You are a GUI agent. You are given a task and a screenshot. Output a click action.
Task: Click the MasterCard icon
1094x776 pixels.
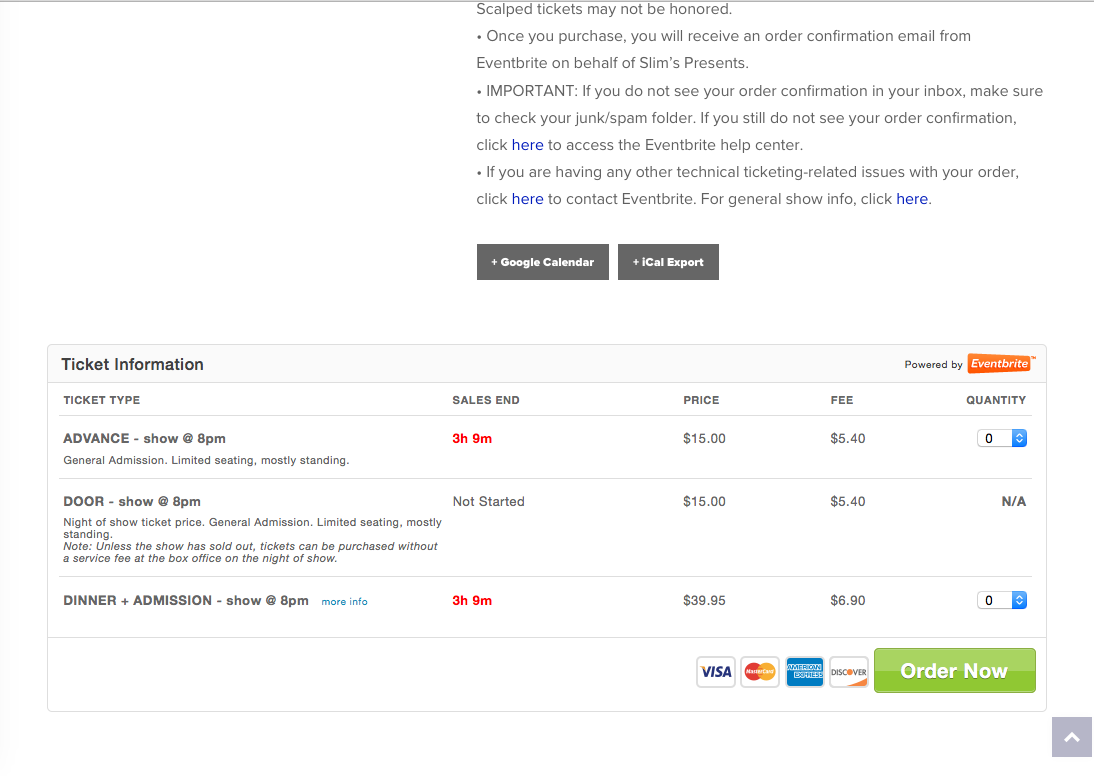pos(760,672)
